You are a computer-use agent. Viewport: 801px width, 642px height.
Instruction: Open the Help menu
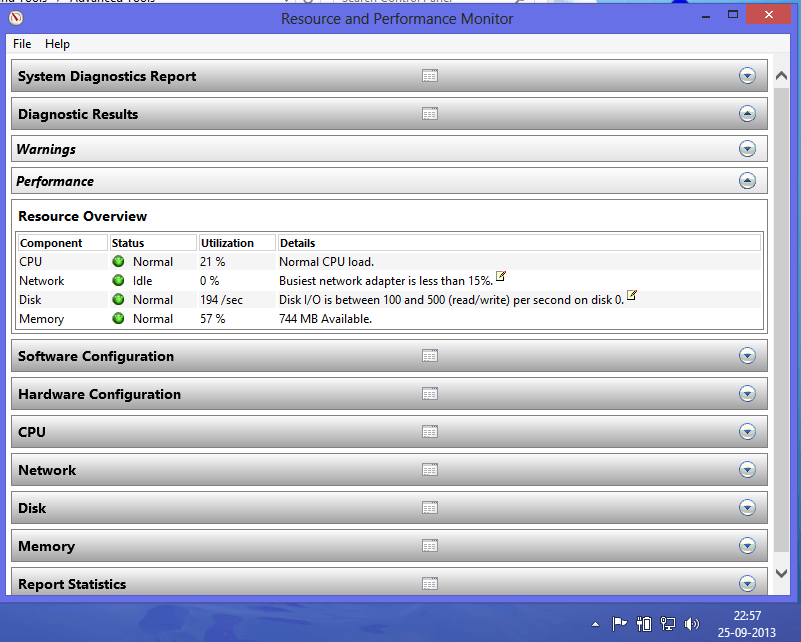pos(57,44)
